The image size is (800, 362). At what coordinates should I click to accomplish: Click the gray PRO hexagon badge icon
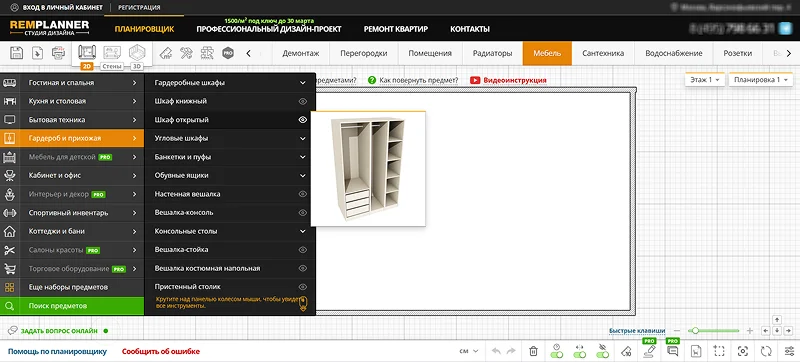pyautogui.click(x=228, y=53)
